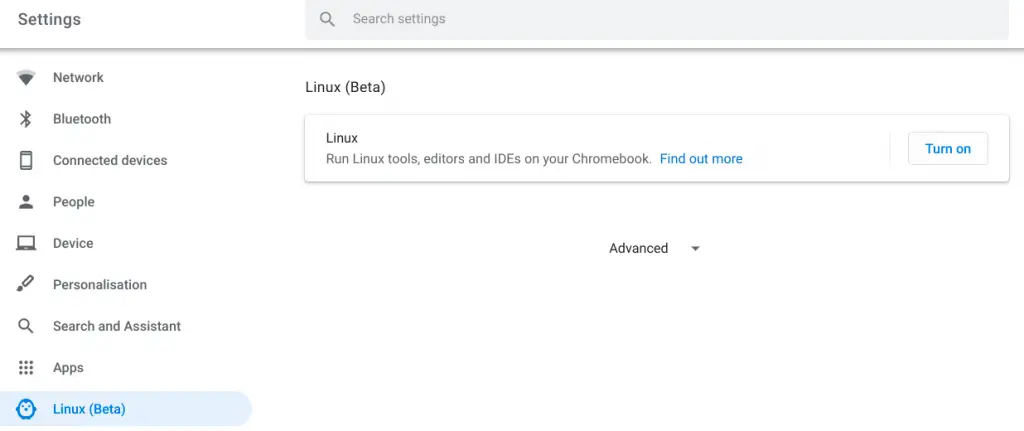Click the magnifier icon in search bar
This screenshot has width=1024, height=431.
click(327, 19)
